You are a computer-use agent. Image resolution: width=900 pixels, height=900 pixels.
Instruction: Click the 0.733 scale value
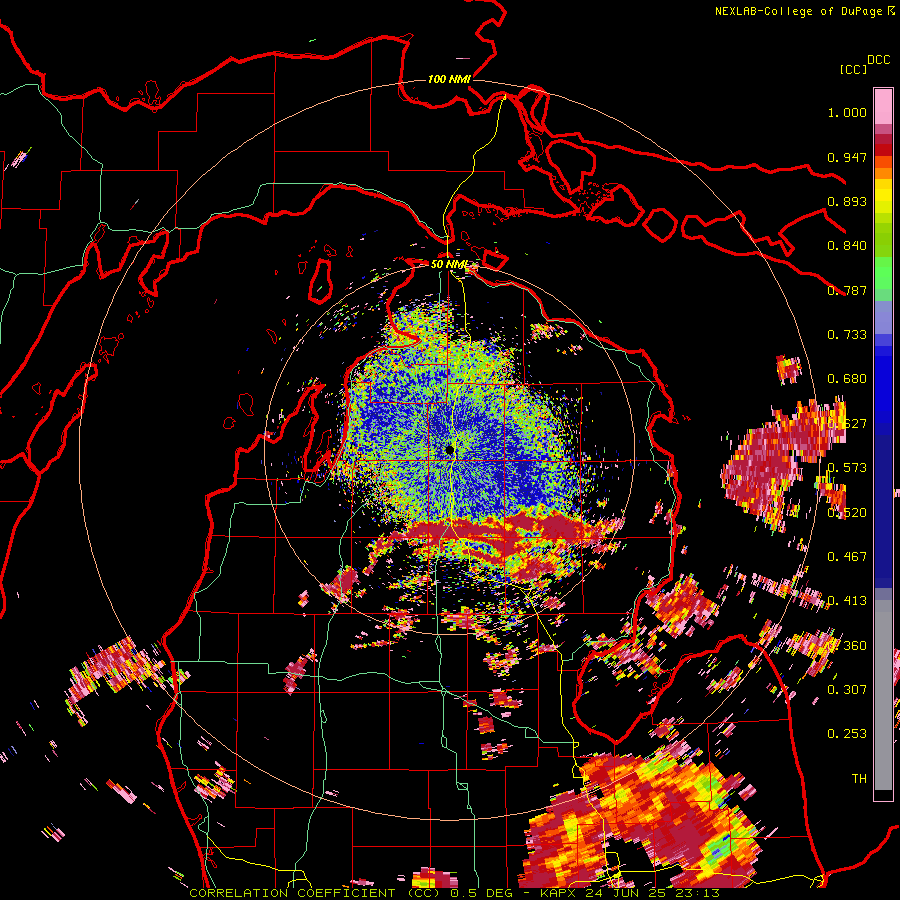[847, 335]
